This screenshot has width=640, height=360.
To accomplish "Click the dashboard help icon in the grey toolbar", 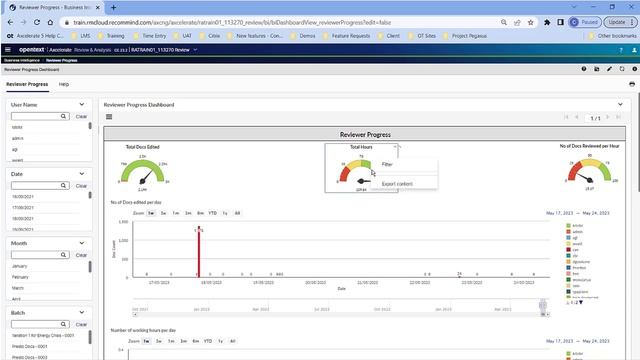I will tap(584, 69).
